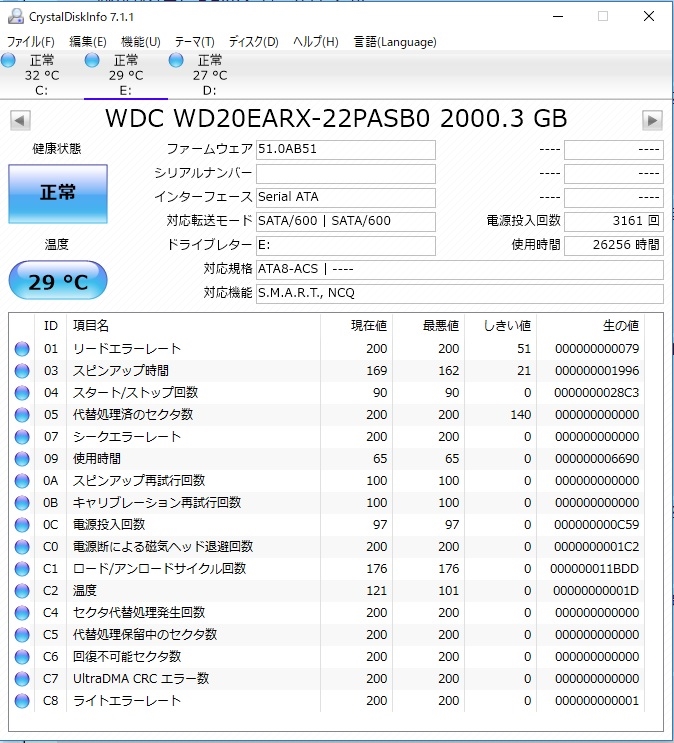Viewport: 674px width, 743px height.
Task: Click the blue 正常 health status button
Action: [x=58, y=194]
